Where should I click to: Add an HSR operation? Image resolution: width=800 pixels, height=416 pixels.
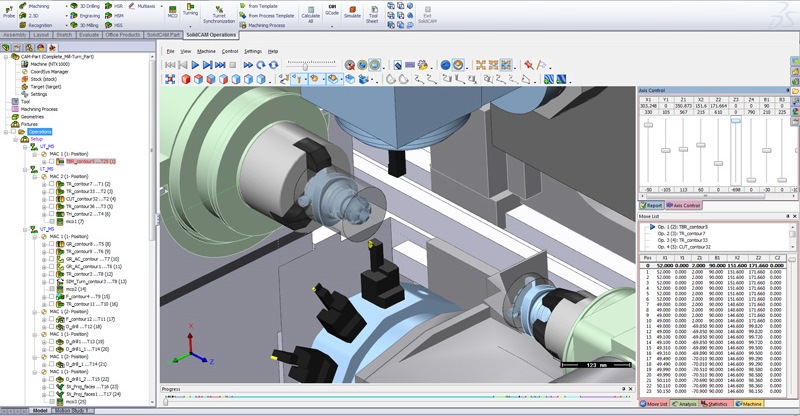(114, 6)
